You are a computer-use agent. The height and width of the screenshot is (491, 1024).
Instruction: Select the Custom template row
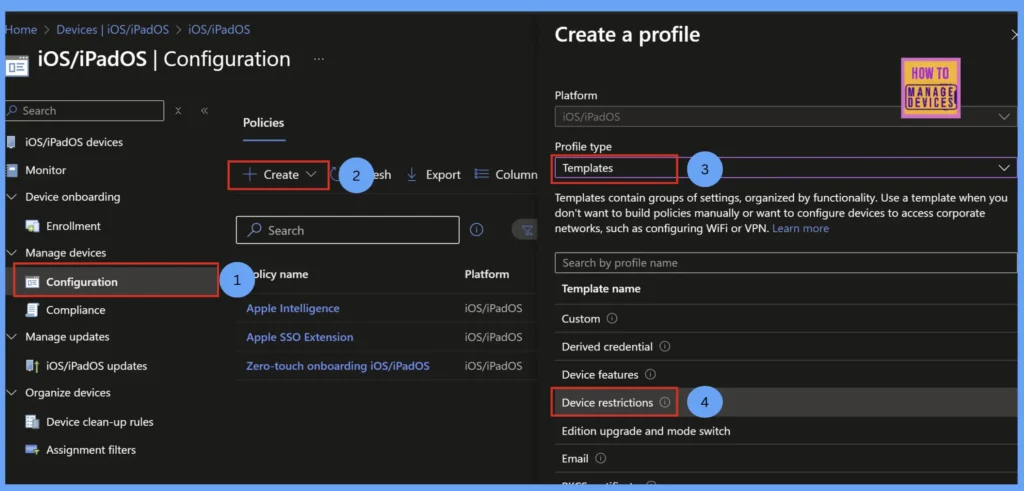pos(786,319)
